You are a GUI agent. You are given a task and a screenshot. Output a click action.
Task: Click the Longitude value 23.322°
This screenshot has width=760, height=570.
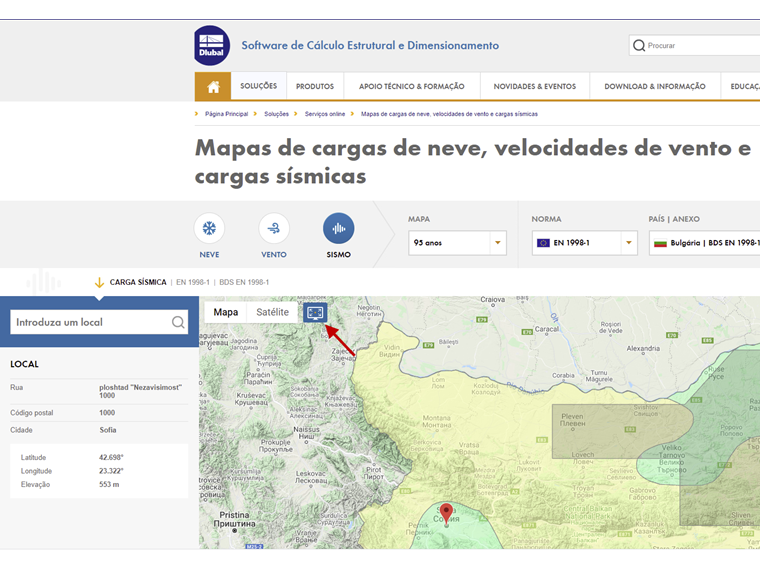(111, 471)
